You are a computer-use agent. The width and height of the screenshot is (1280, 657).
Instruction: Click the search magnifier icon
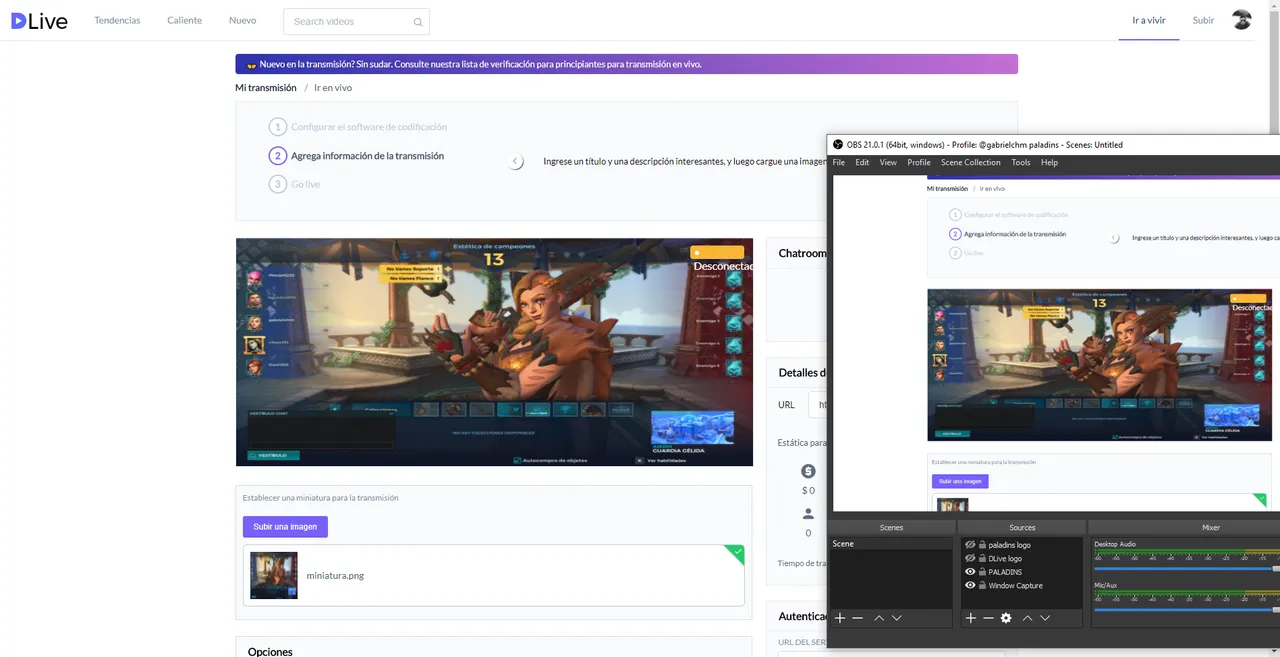pyautogui.click(x=417, y=21)
